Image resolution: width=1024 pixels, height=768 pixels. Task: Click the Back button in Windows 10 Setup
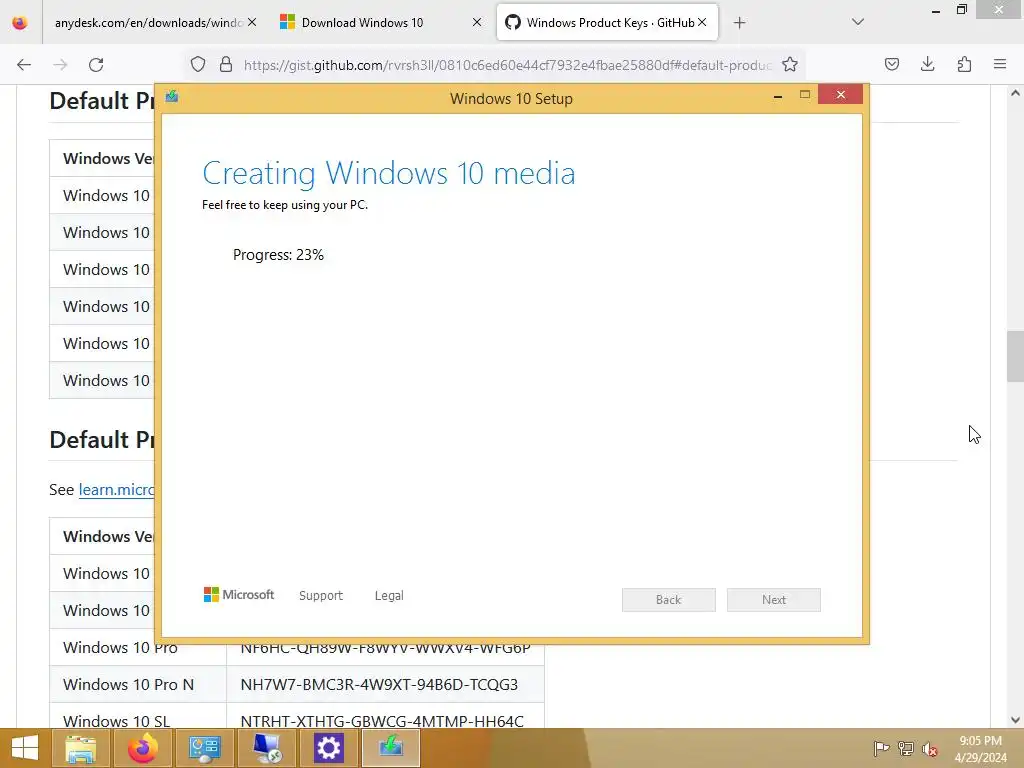(x=669, y=600)
